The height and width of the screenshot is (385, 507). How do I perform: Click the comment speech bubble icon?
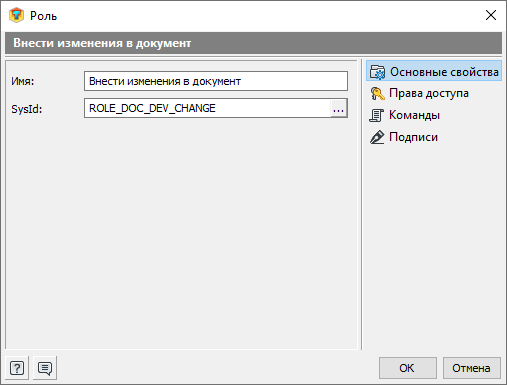point(45,368)
